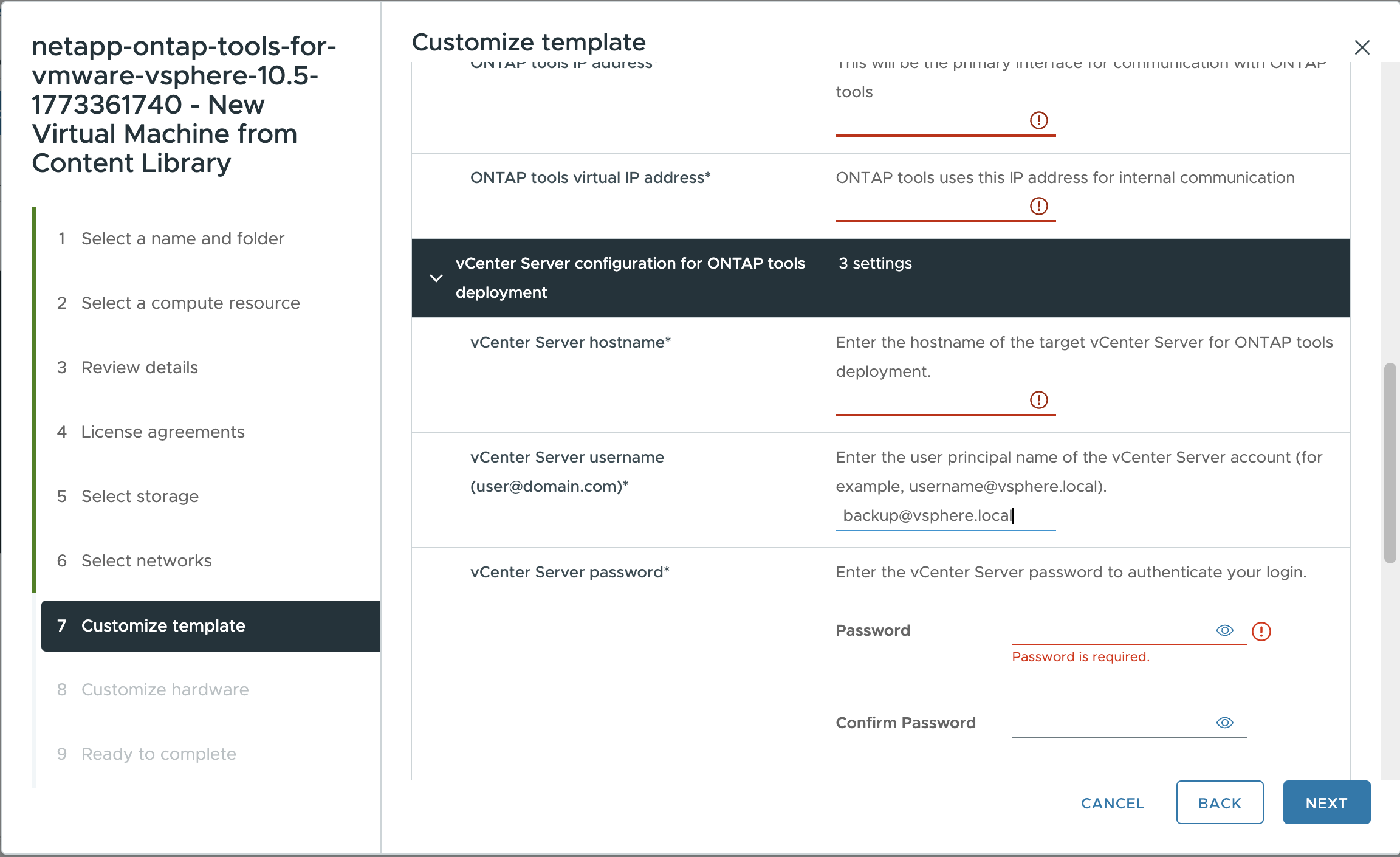This screenshot has height=857, width=1400.
Task: Cancel the template deployment
Action: pyautogui.click(x=1111, y=802)
